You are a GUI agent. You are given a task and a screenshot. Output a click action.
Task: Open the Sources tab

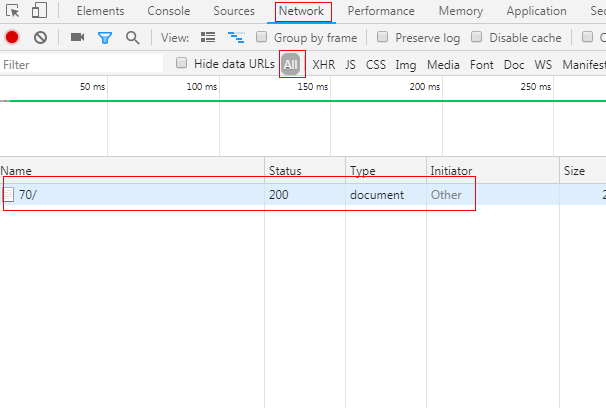(x=234, y=11)
